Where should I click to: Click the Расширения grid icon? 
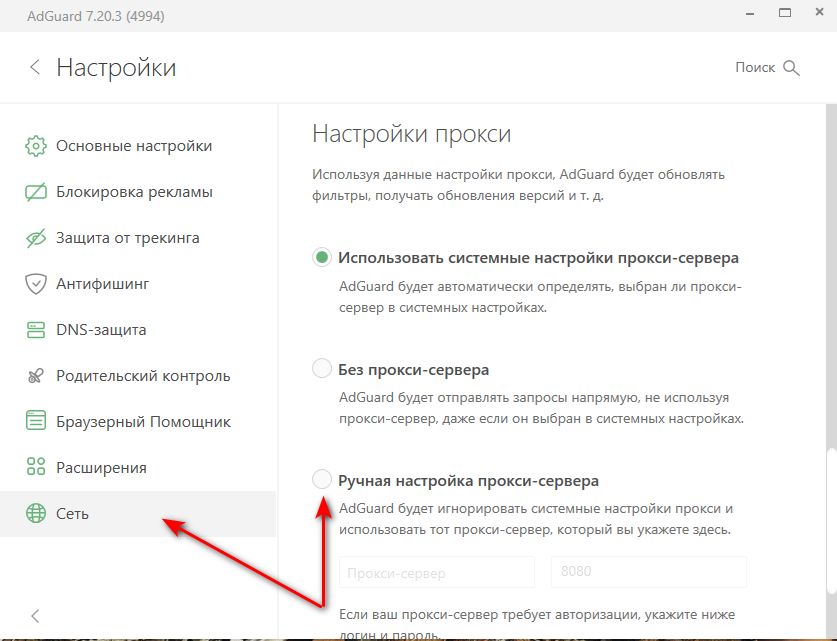click(x=36, y=466)
